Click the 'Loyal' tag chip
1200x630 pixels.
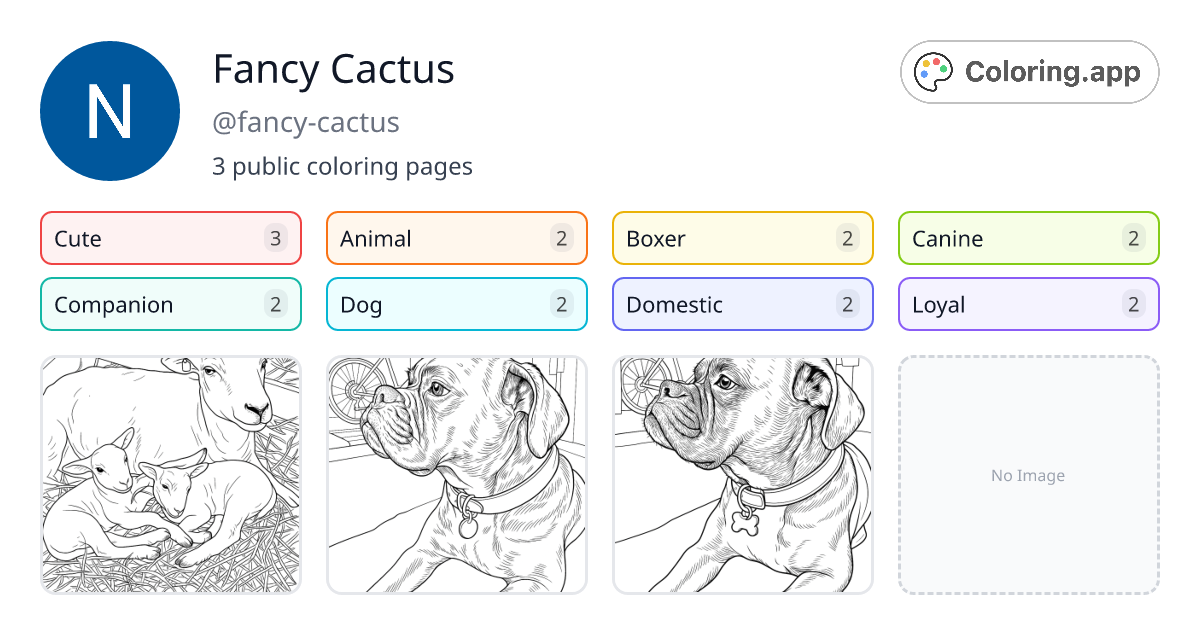pos(1028,304)
